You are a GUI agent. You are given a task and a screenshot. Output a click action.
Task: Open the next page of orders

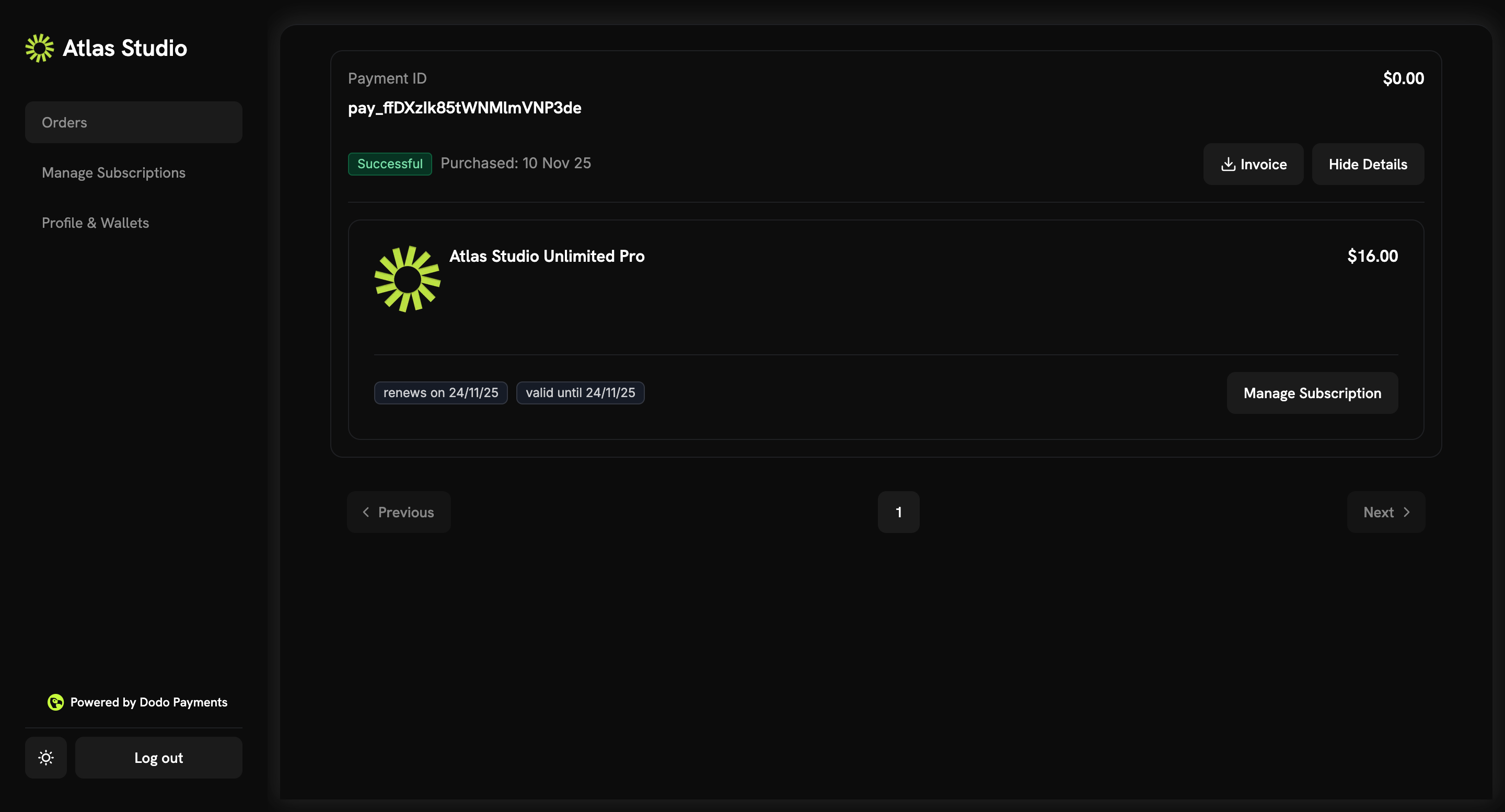[x=1386, y=512]
